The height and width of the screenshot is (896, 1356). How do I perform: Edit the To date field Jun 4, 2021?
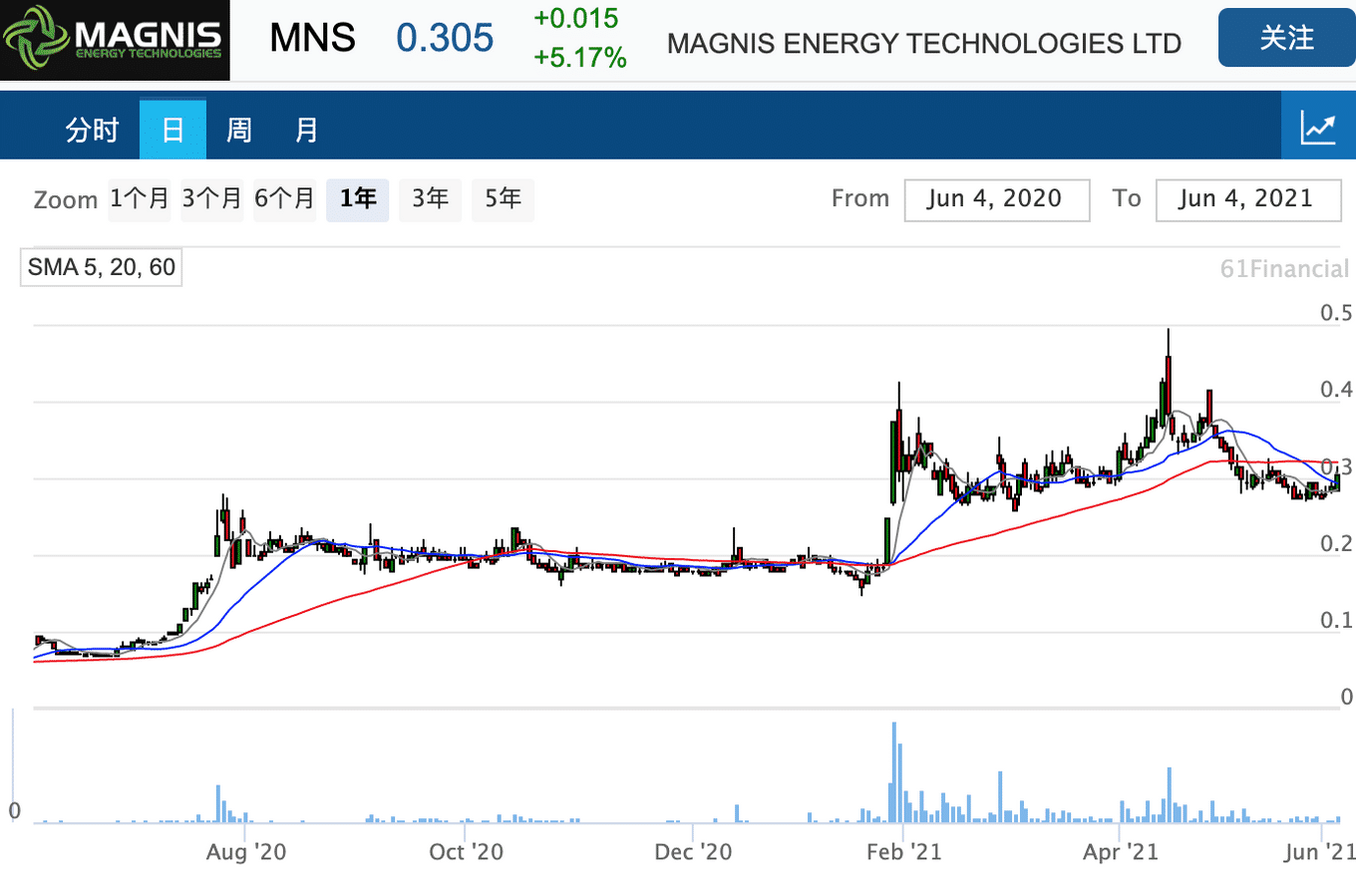[x=1248, y=199]
